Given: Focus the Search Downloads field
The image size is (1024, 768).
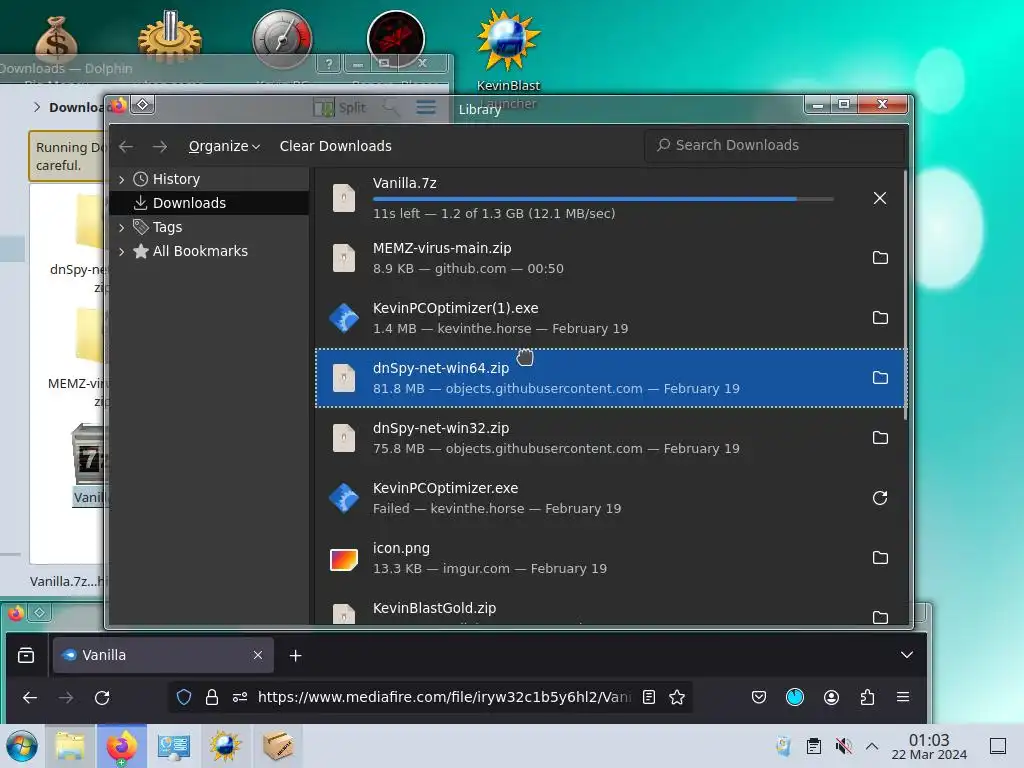Looking at the screenshot, I should pos(775,145).
